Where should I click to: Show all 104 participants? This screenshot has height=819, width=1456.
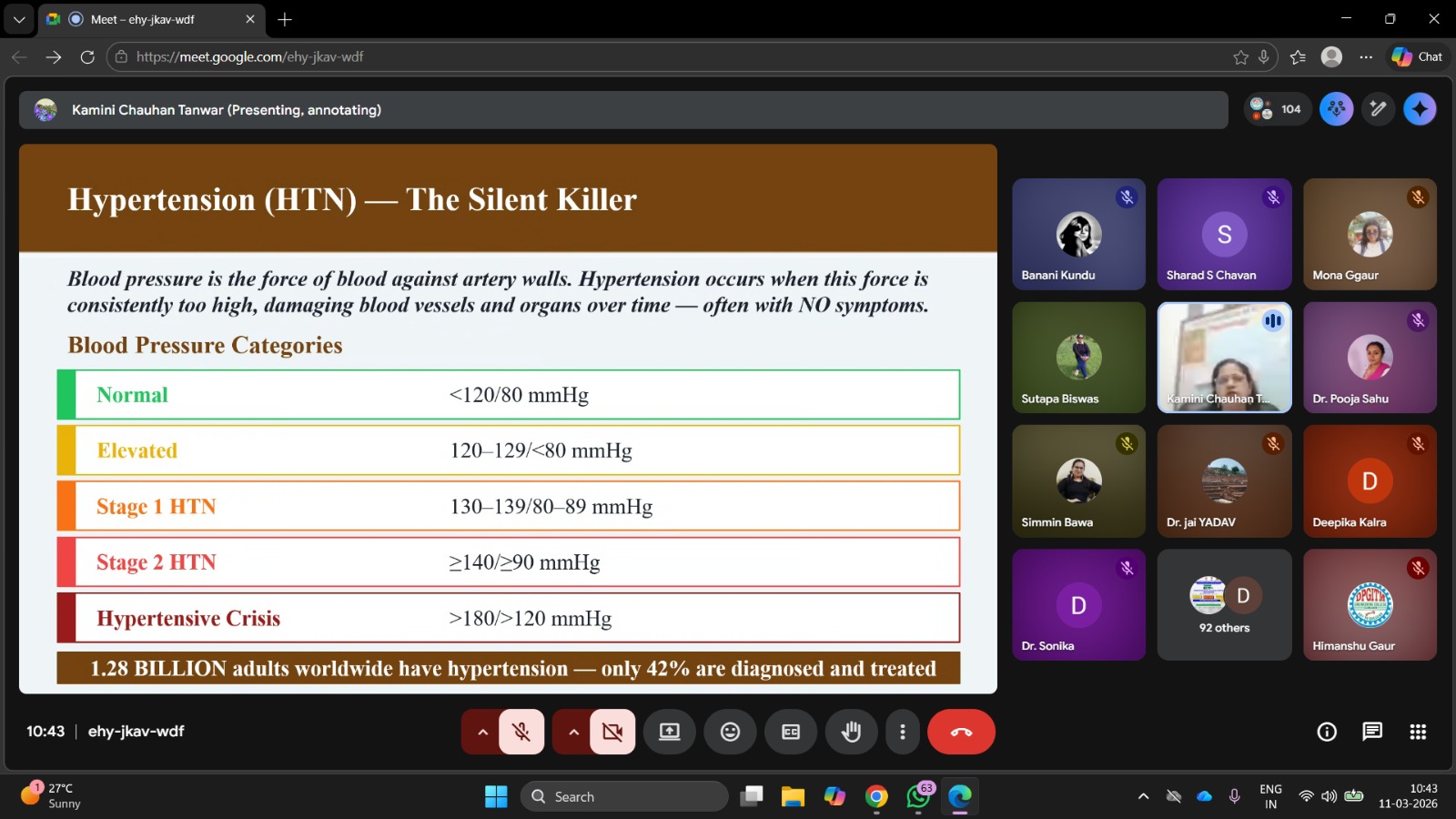pos(1277,109)
